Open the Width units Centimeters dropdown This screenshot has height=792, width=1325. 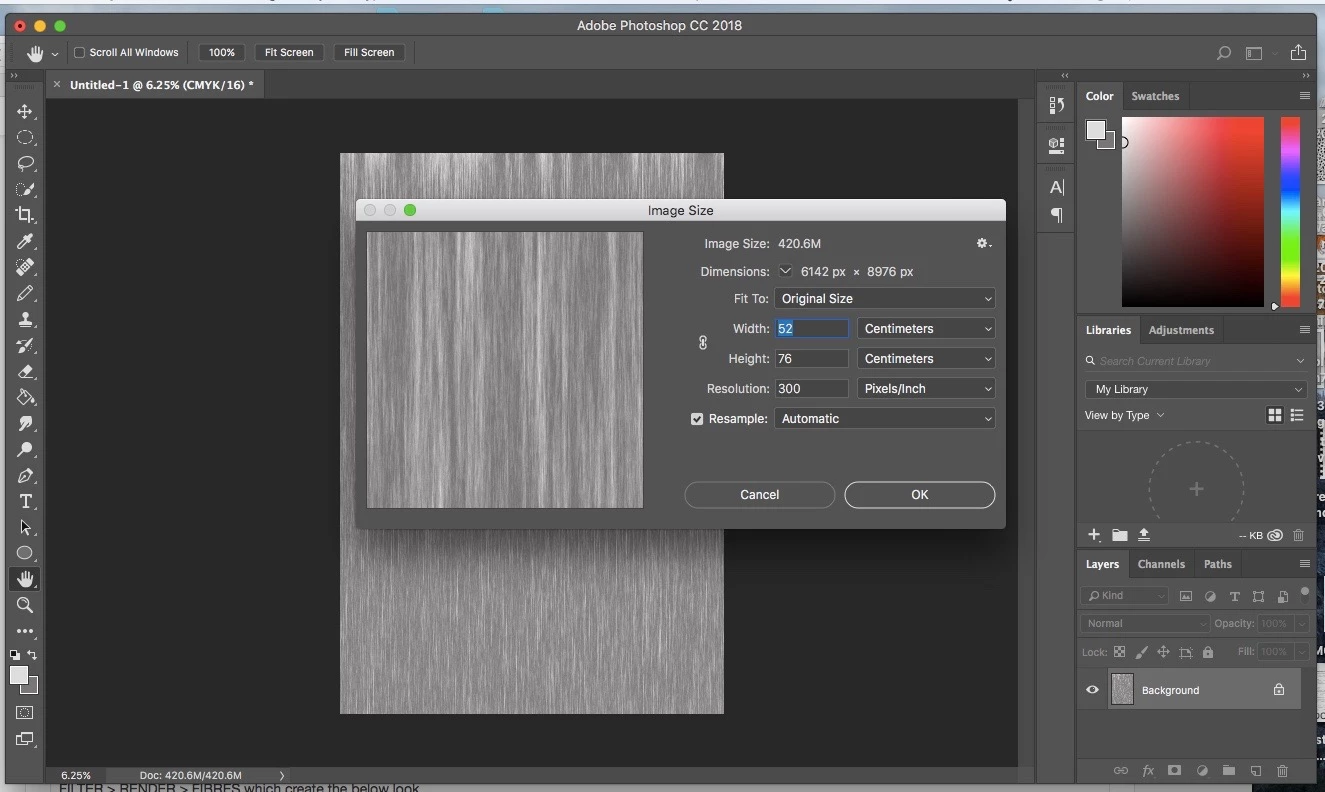(x=926, y=329)
